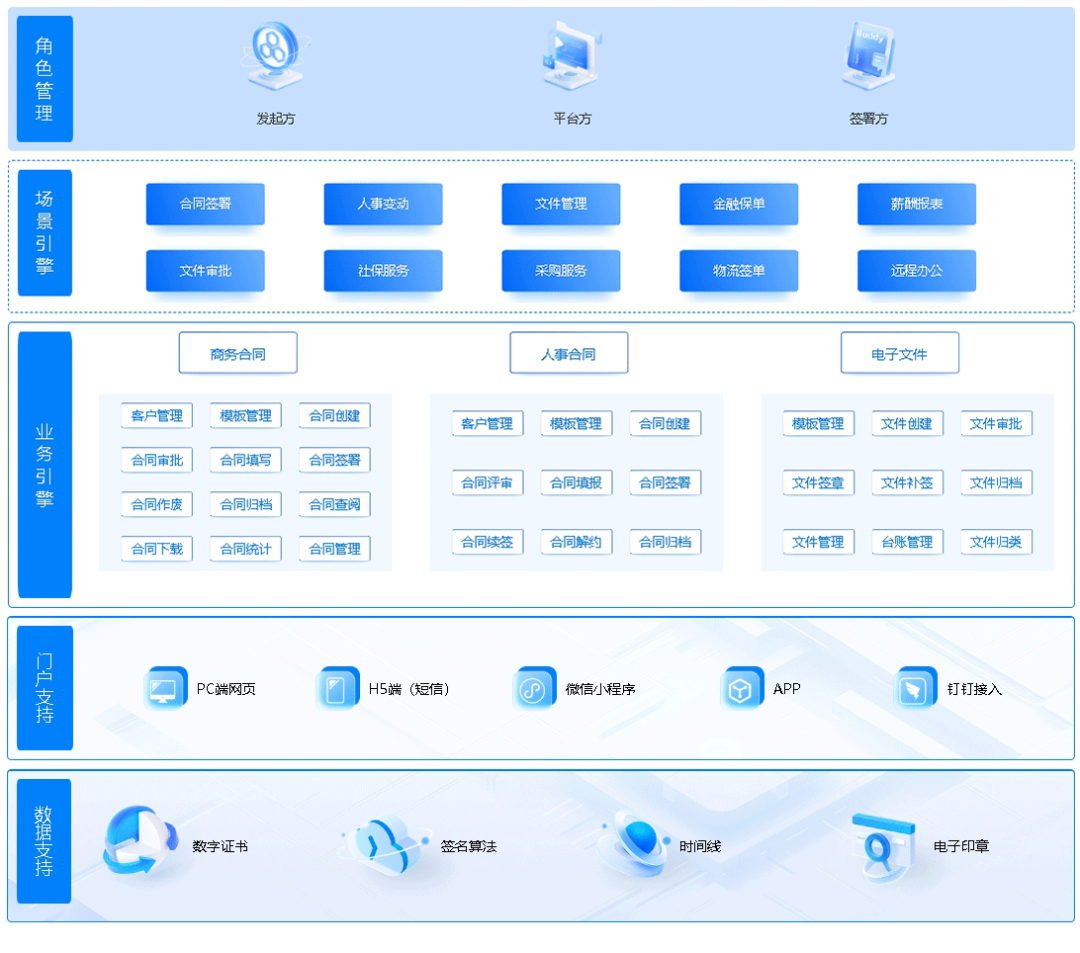Click the APP cube icon
This screenshot has height=953, width=1080.
tap(742, 688)
